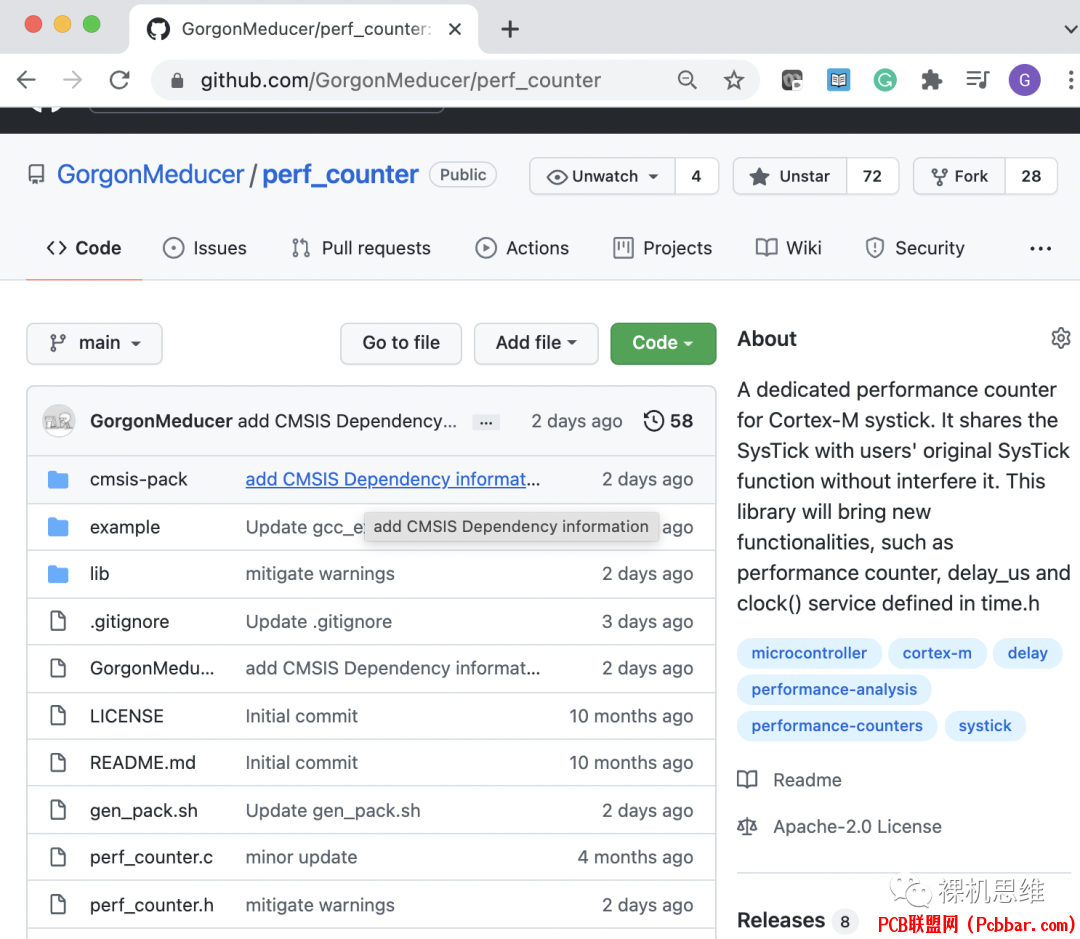Switch to the Wiki tab
1080x939 pixels.
[789, 248]
